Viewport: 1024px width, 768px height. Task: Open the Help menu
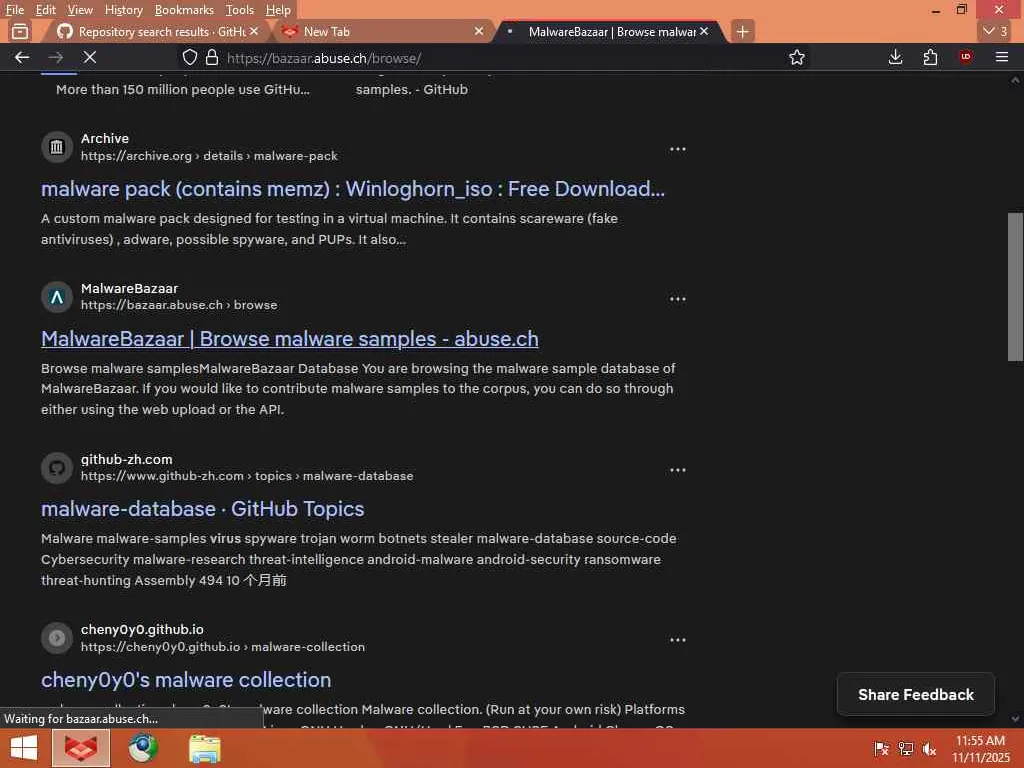point(278,10)
